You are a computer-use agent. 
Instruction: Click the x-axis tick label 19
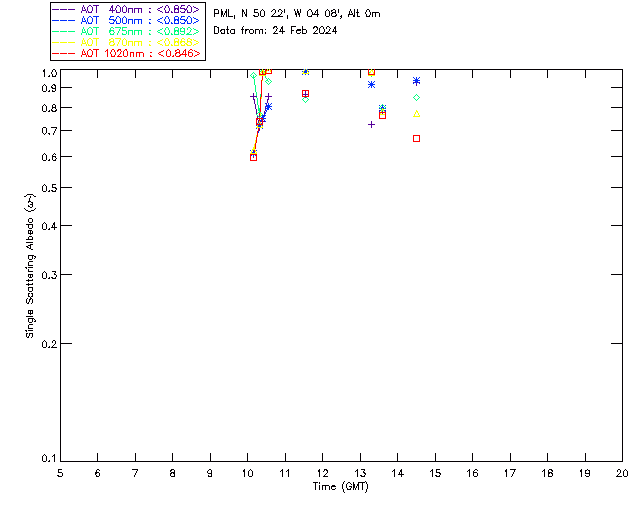(x=585, y=473)
